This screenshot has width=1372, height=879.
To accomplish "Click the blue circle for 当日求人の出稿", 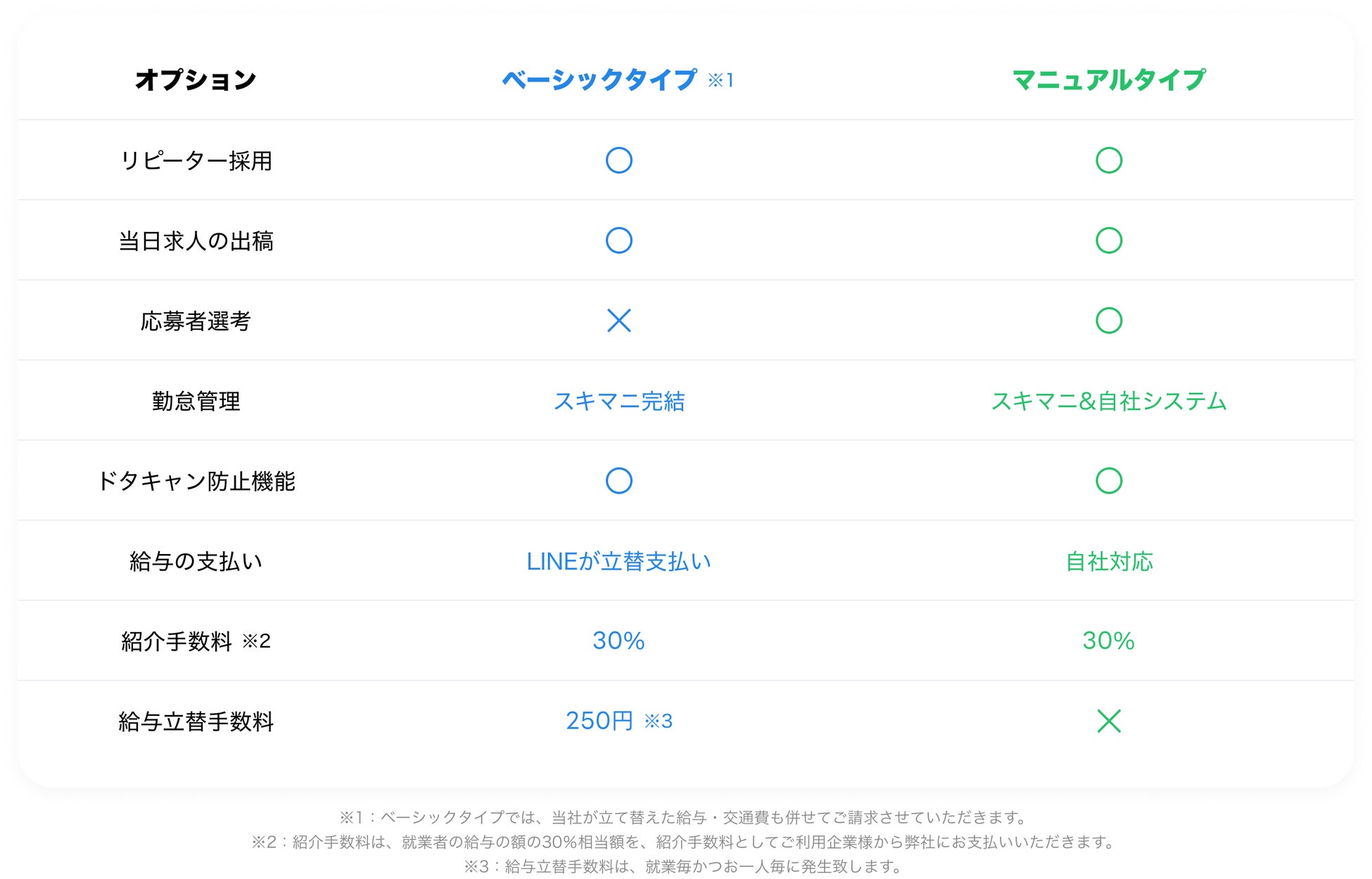I will (x=618, y=240).
